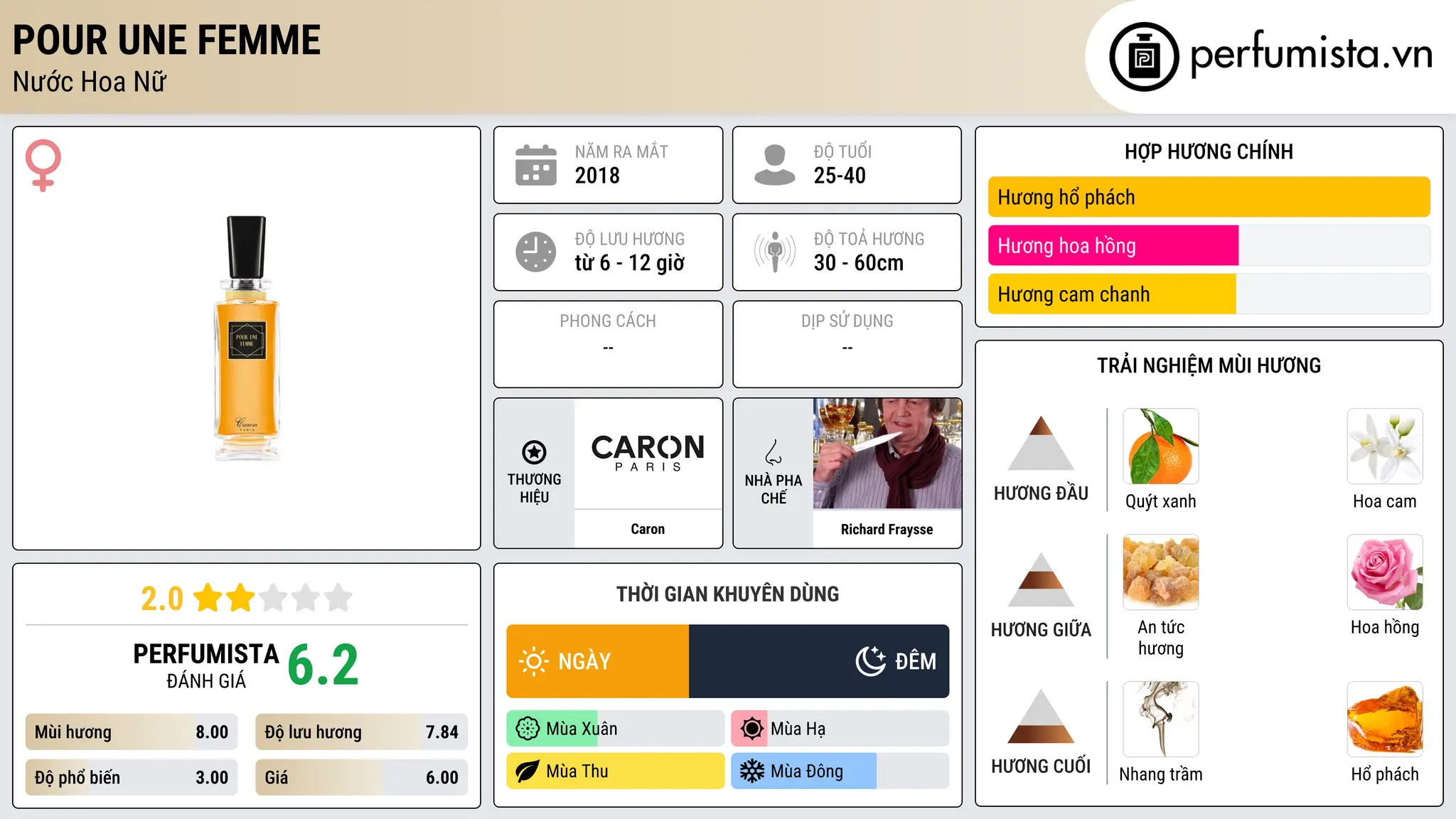Click the person icon beside Độ tuổi
The width and height of the screenshot is (1456, 819).
tap(774, 165)
